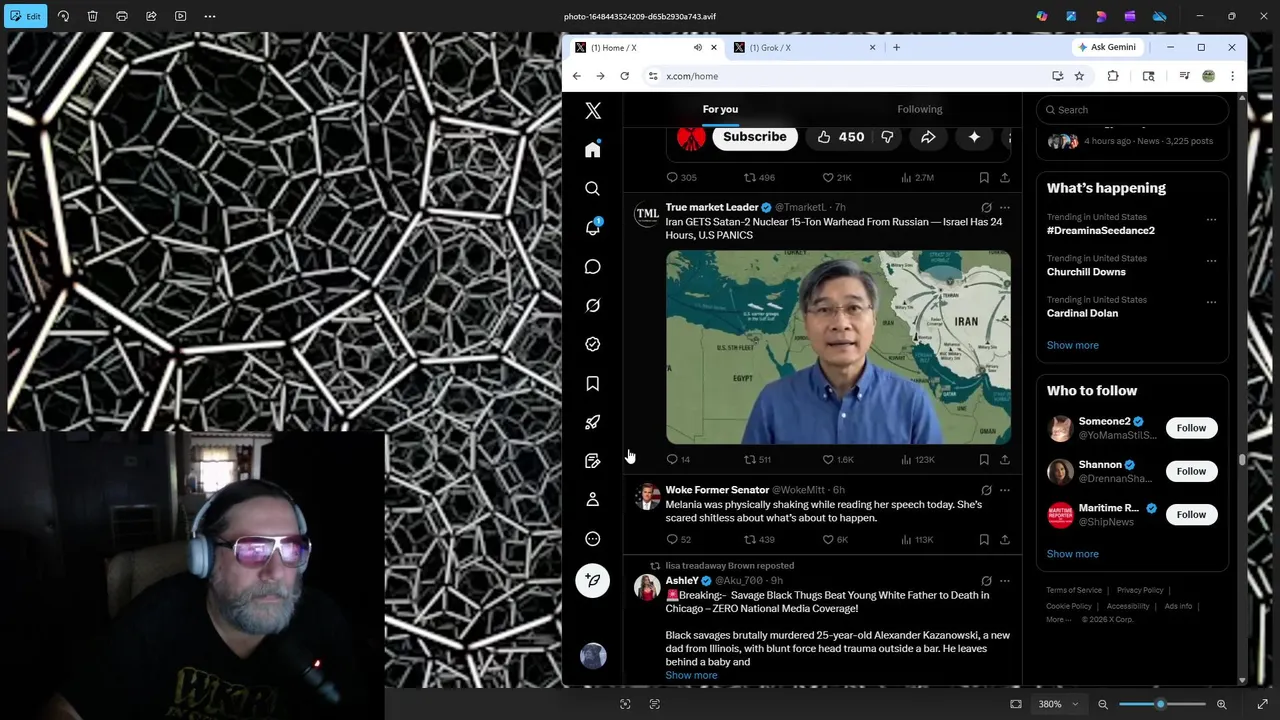The width and height of the screenshot is (1280, 720).
Task: Open Chrome three-dot menu
Action: (1232, 76)
